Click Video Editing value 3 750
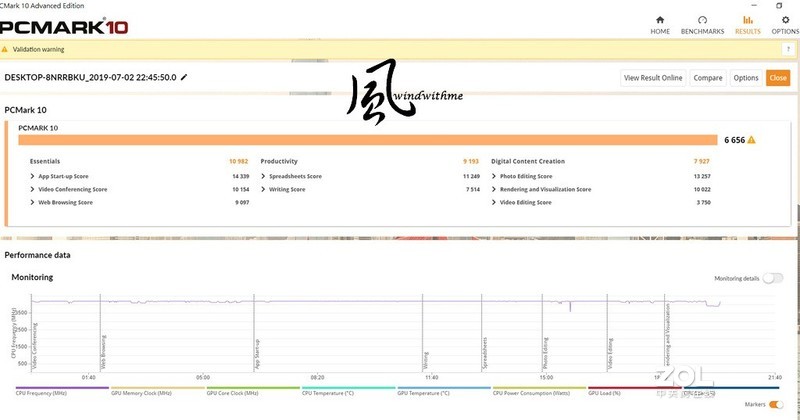Screen dimensions: 800x420 pos(704,203)
